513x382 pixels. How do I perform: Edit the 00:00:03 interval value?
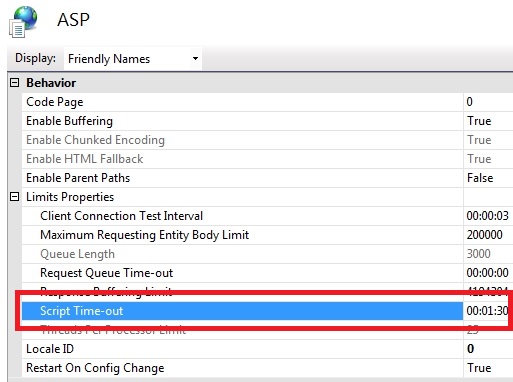(488, 216)
